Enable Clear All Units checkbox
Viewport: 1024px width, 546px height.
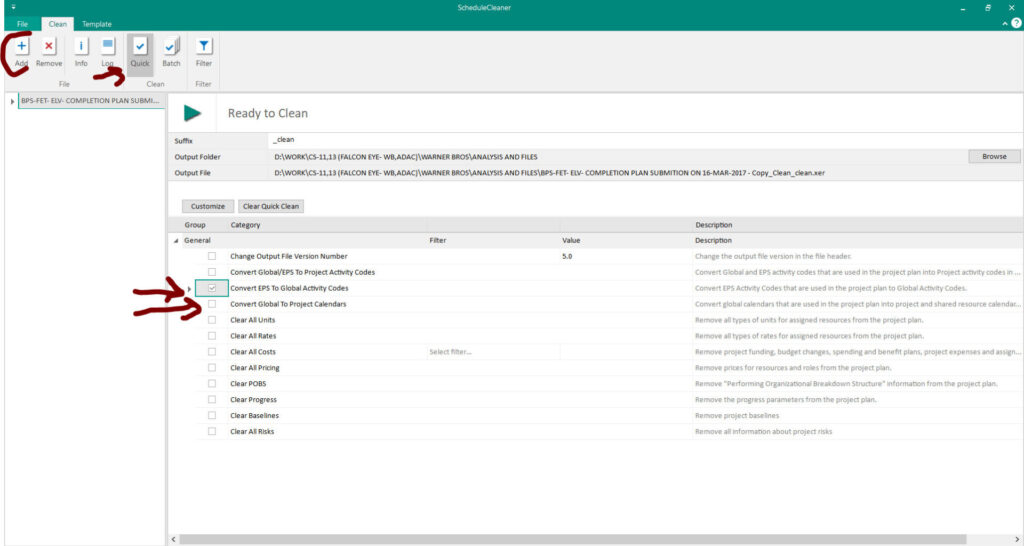coord(212,320)
